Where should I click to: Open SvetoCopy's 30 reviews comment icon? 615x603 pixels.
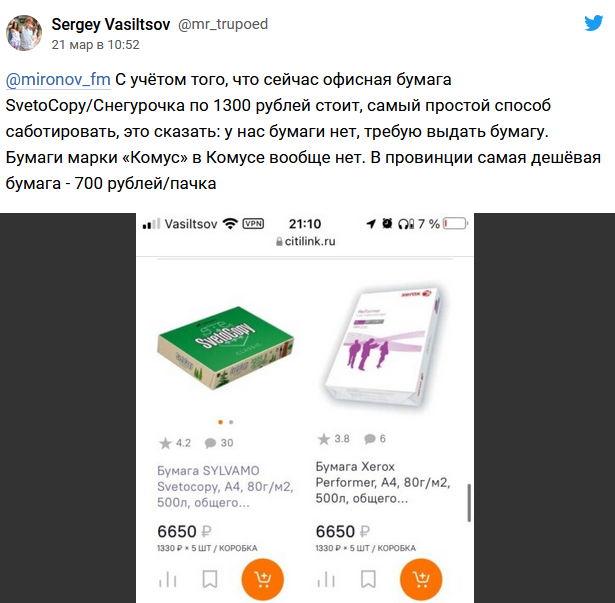click(210, 443)
